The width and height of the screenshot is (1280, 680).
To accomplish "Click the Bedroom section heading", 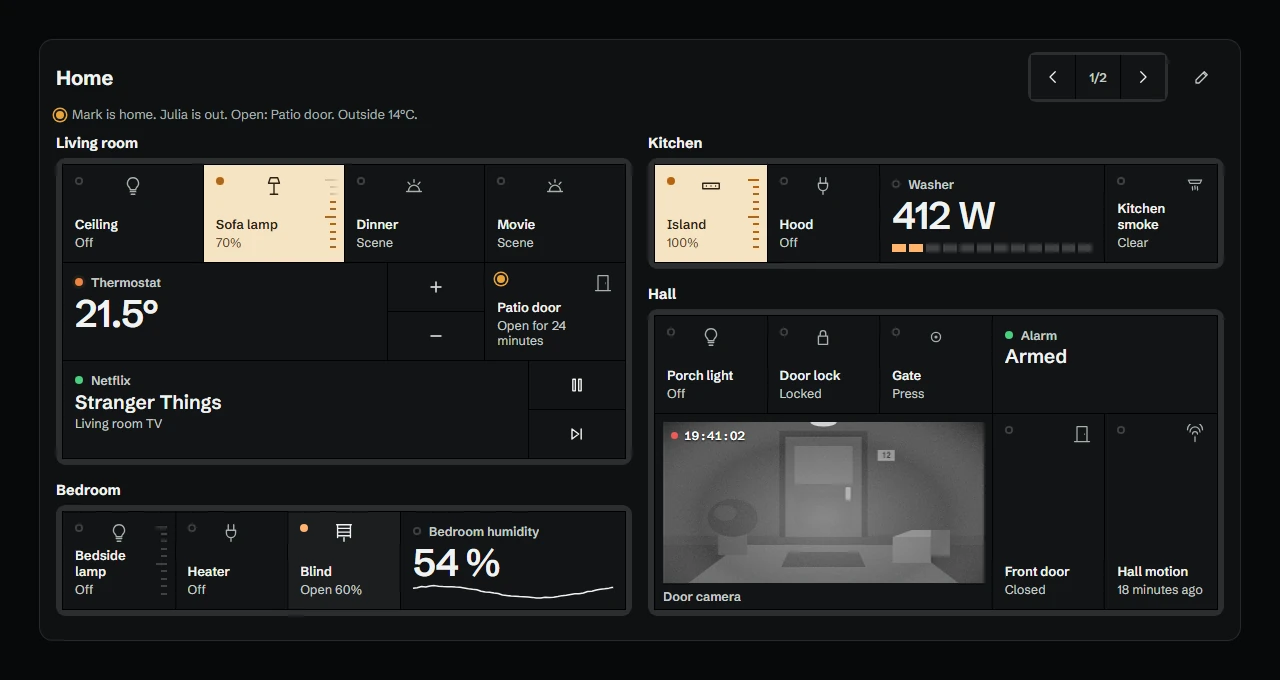I will click(x=88, y=490).
